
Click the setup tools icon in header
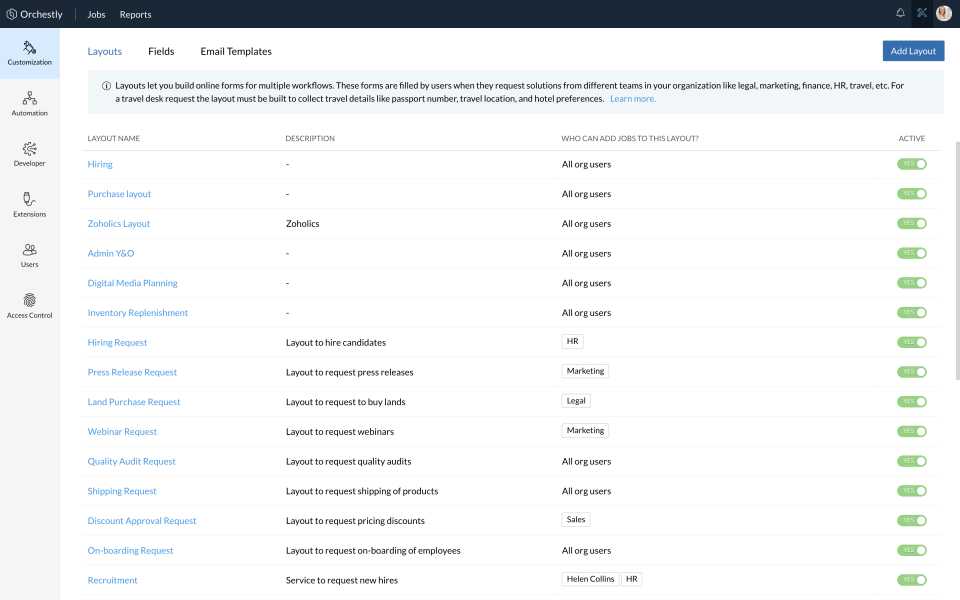922,14
